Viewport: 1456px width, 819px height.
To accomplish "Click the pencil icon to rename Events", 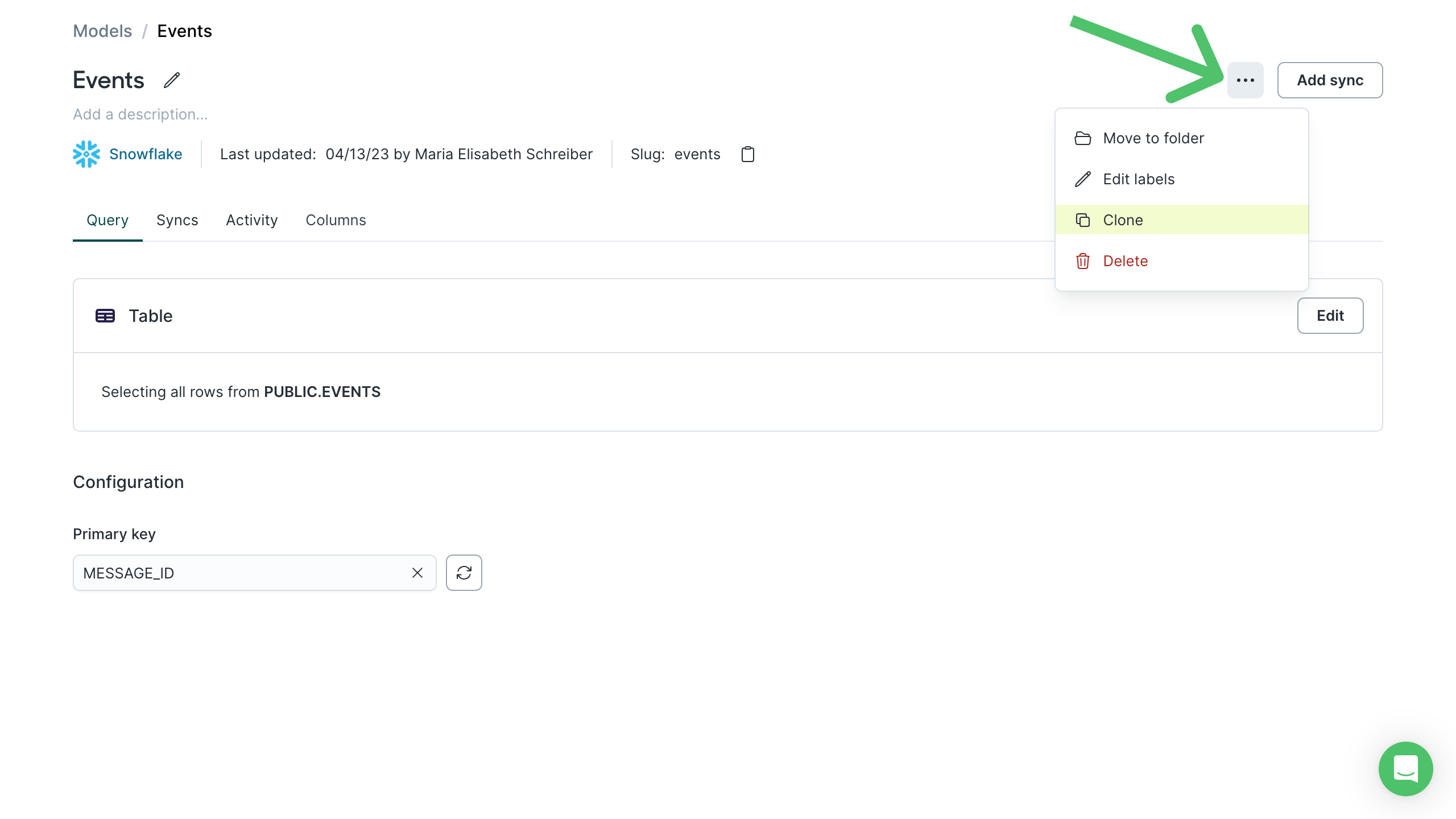I will pyautogui.click(x=172, y=80).
